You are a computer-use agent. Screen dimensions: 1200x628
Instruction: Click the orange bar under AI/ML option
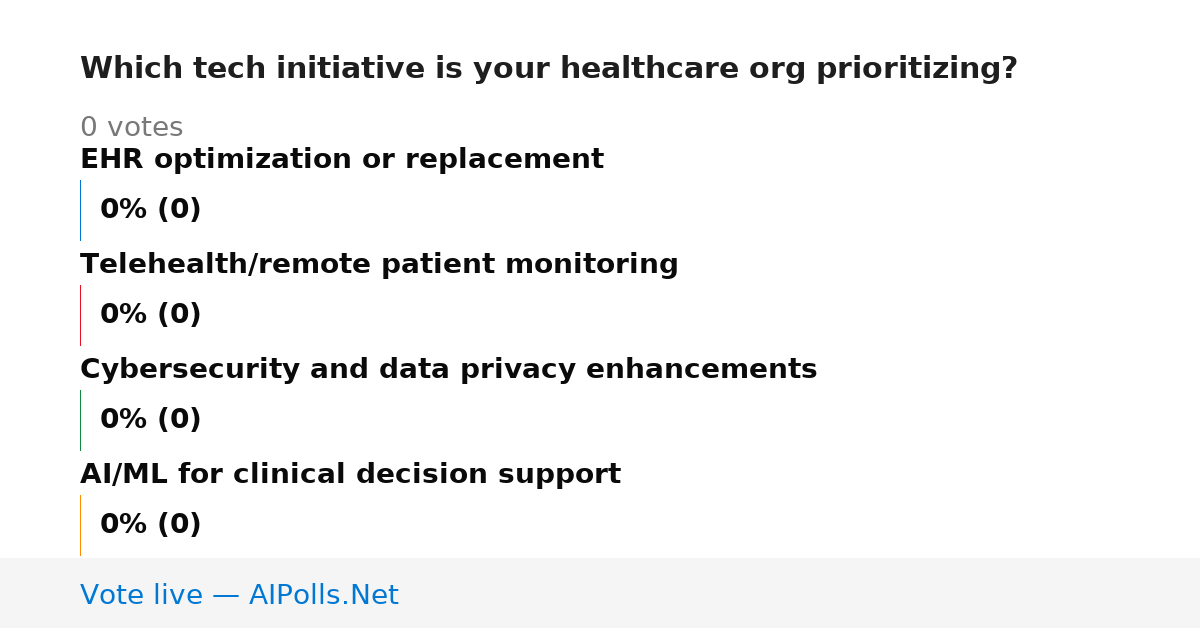80,525
